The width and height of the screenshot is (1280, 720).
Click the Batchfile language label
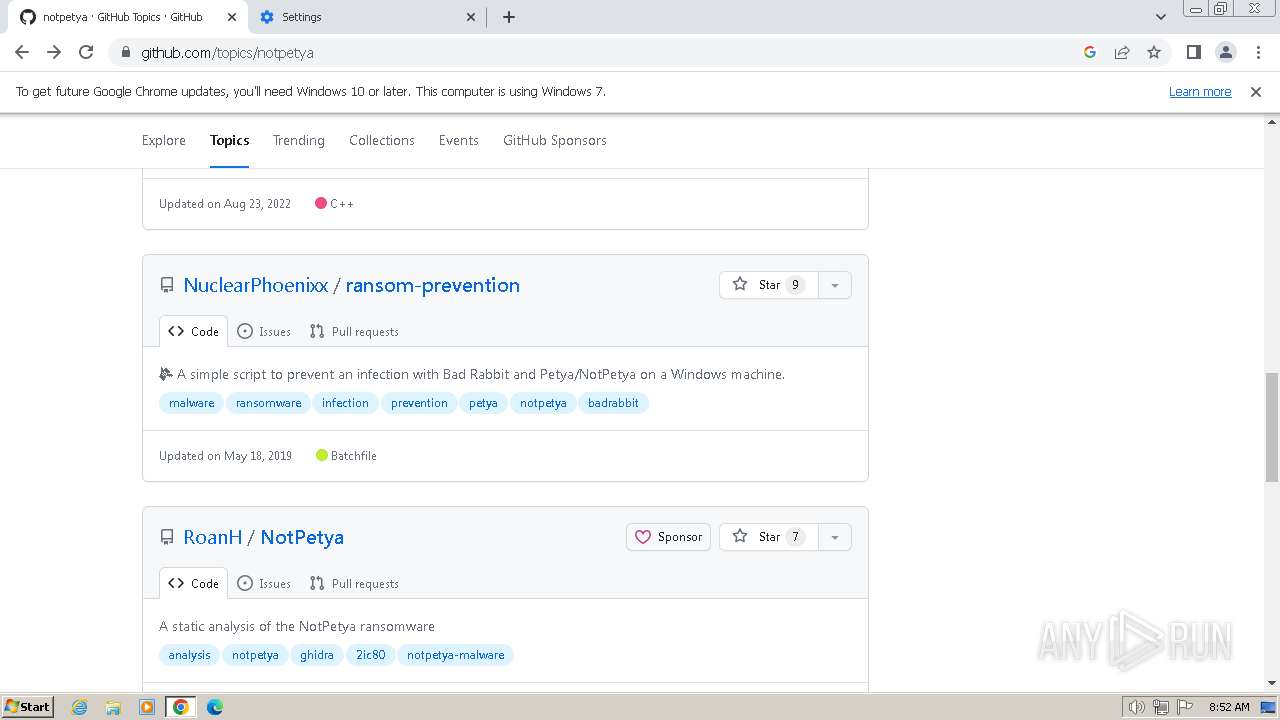tap(353, 455)
